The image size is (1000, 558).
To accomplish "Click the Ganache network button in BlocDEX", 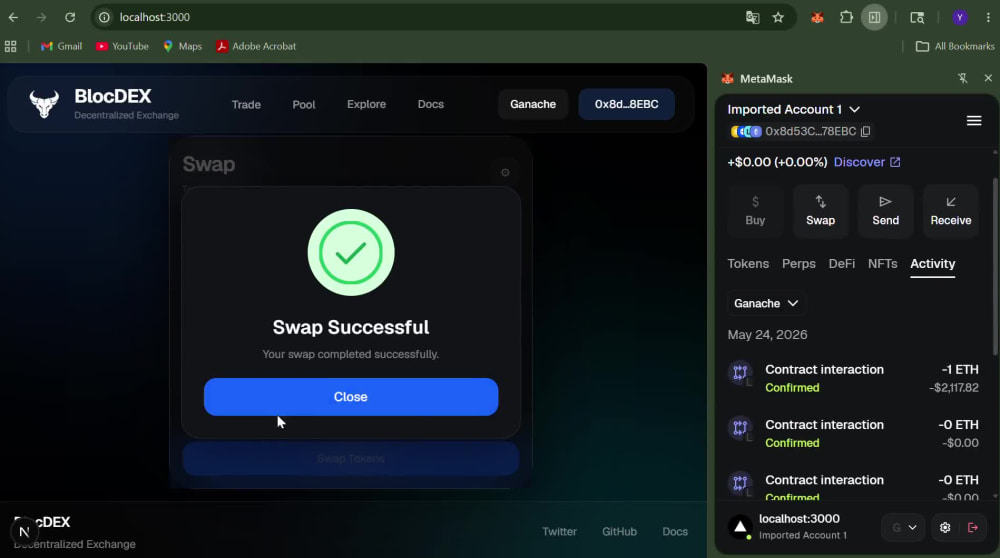I will click(x=533, y=104).
